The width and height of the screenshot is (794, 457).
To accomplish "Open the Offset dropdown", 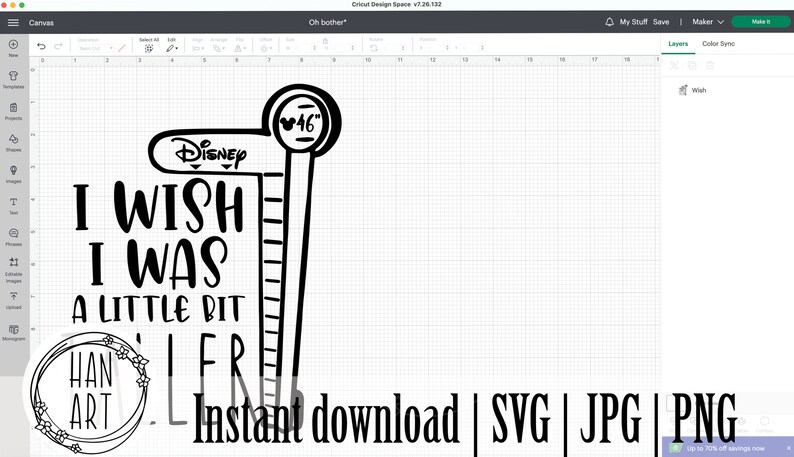I will (265, 49).
